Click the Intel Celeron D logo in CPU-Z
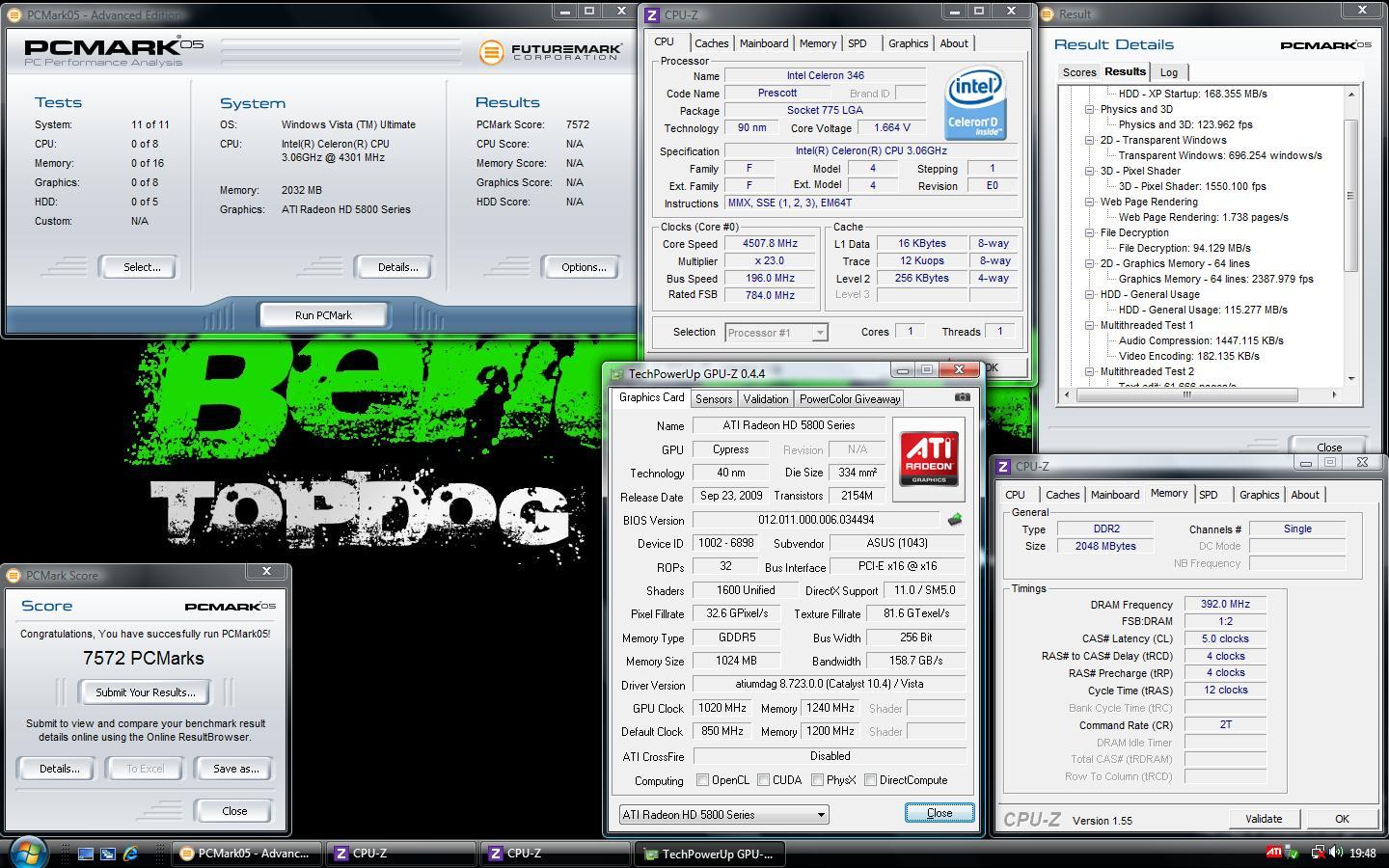Screen dimensions: 1389x868 click(975, 103)
